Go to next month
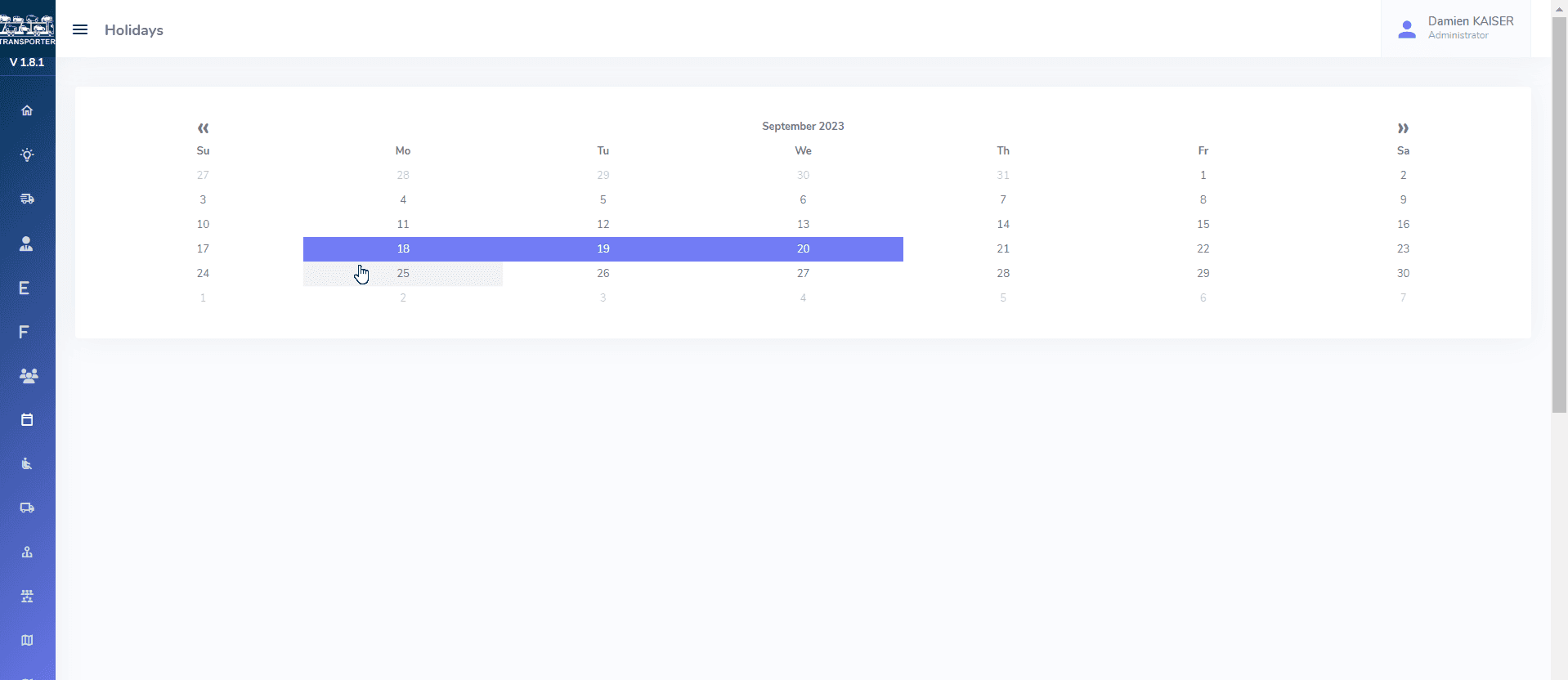 (x=1403, y=128)
